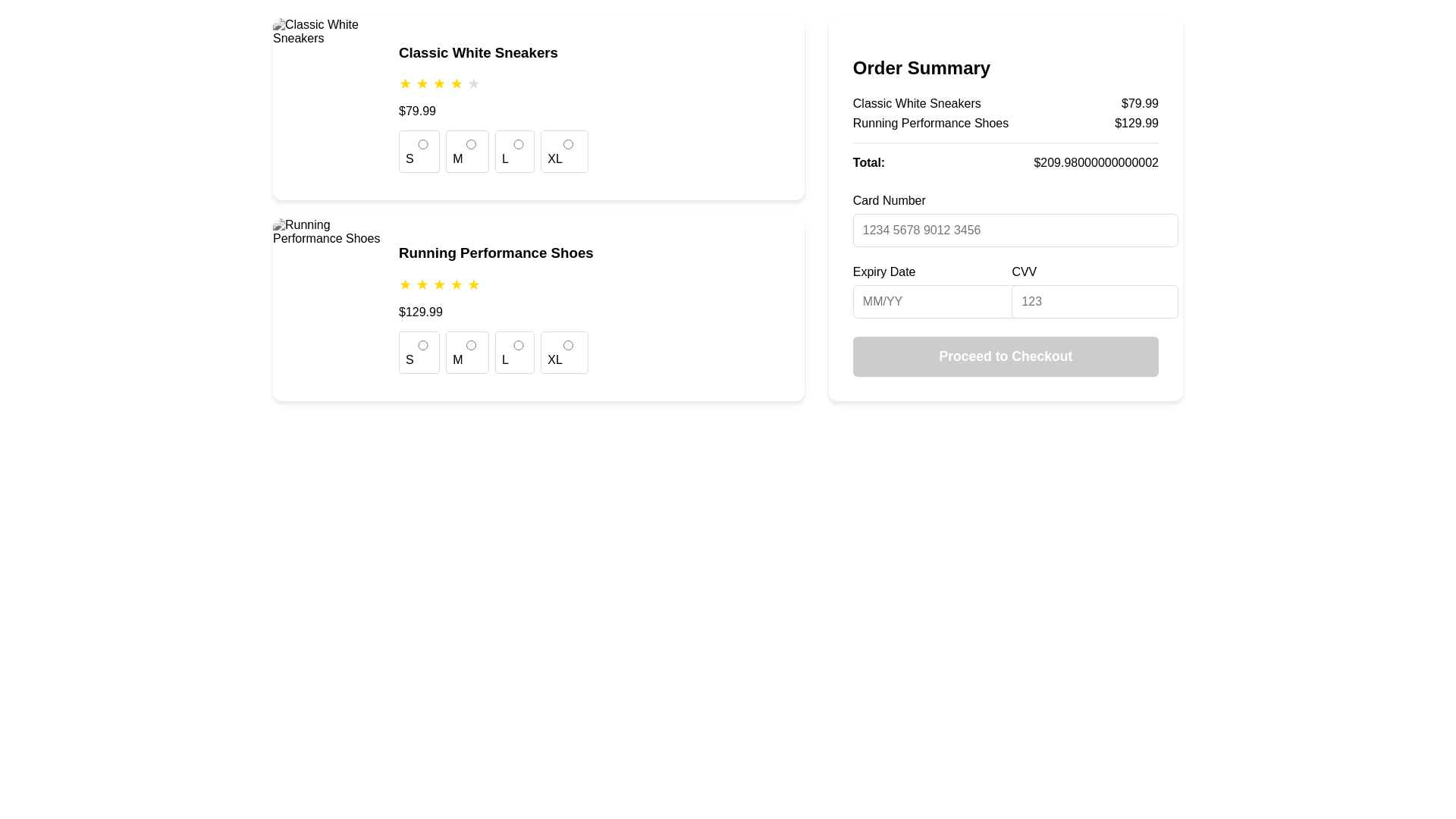Click the gray fifth star on Classic White Sneakers
Viewport: 1456px width, 819px height.
point(473,84)
